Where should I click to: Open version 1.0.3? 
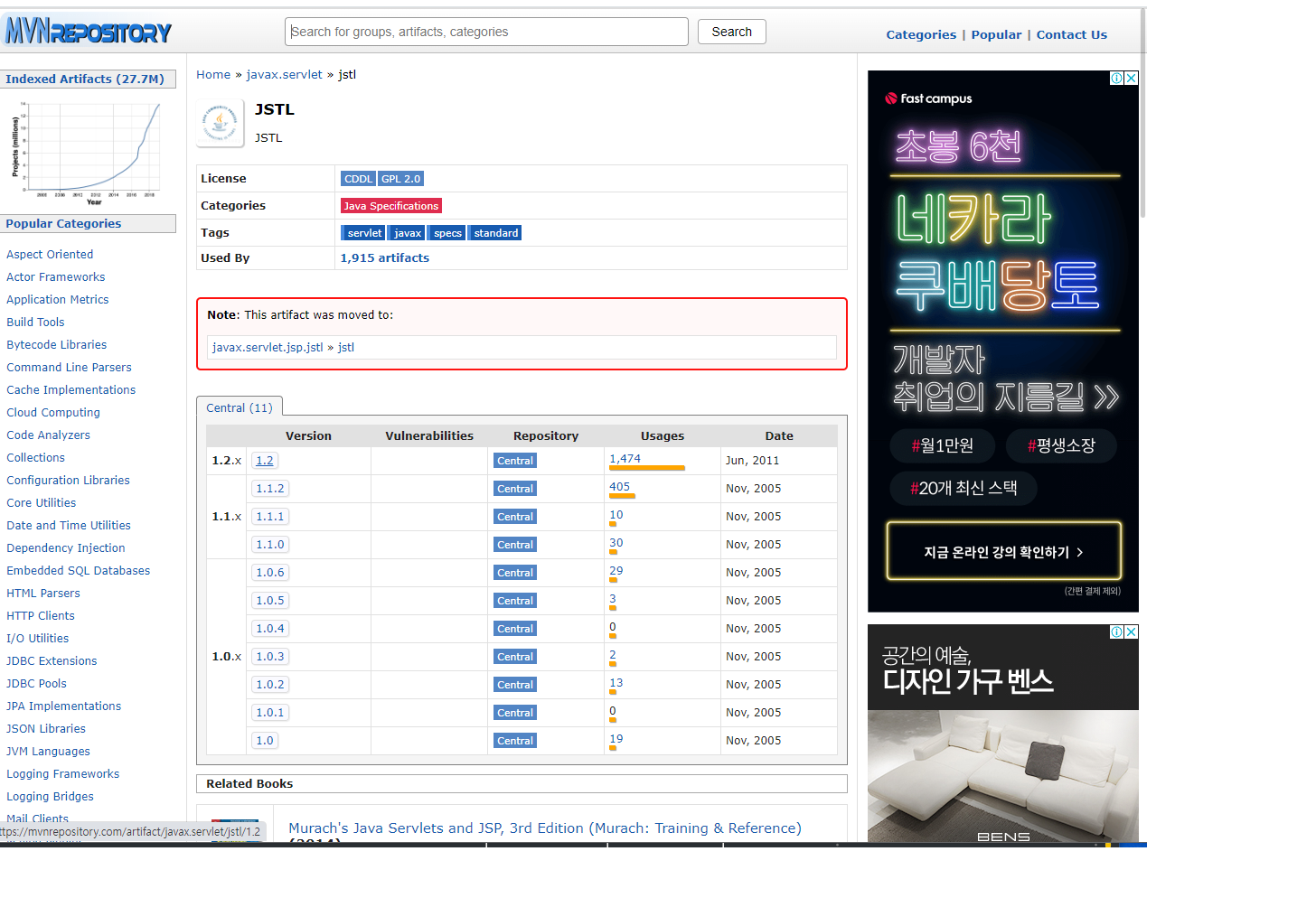(x=270, y=657)
